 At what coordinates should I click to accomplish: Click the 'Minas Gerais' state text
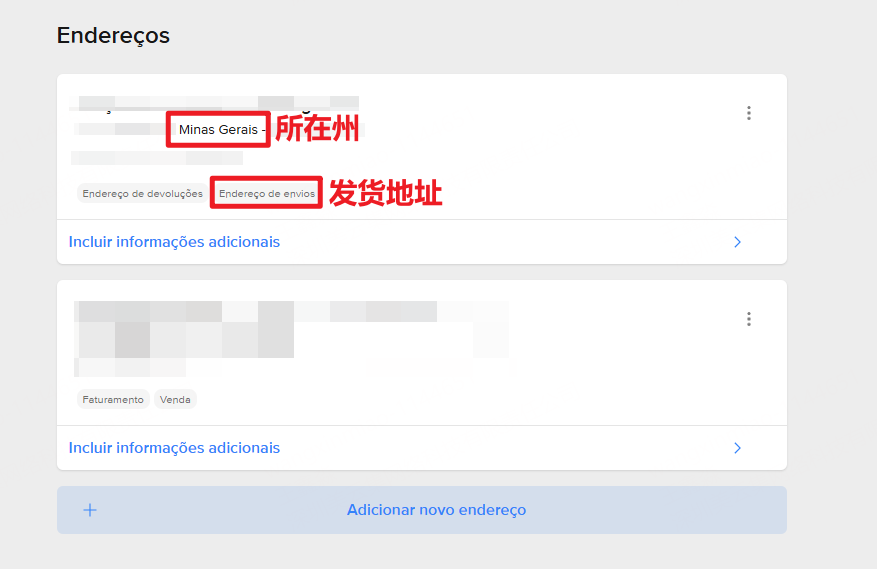tap(217, 130)
